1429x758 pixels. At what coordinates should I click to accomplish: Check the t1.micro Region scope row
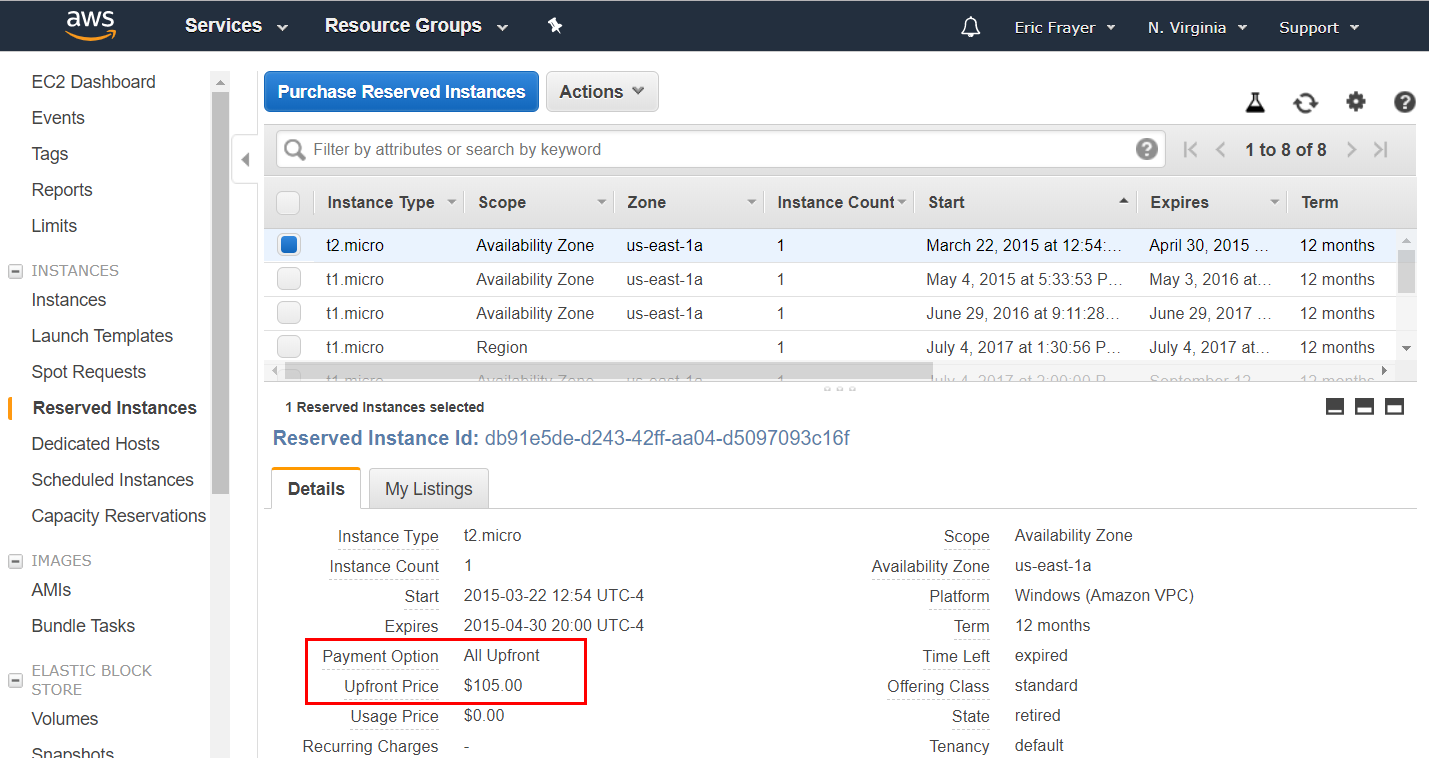point(289,347)
